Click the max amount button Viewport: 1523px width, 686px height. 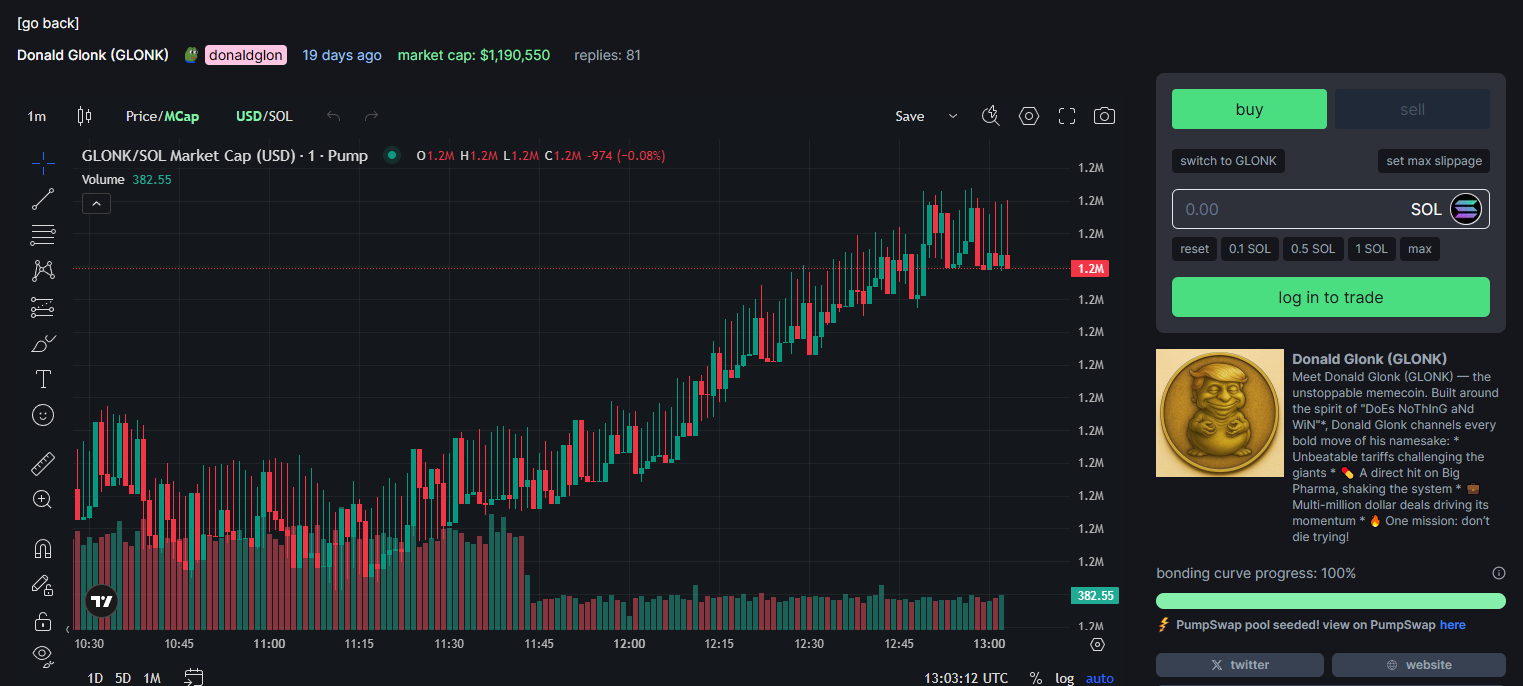pos(1420,249)
